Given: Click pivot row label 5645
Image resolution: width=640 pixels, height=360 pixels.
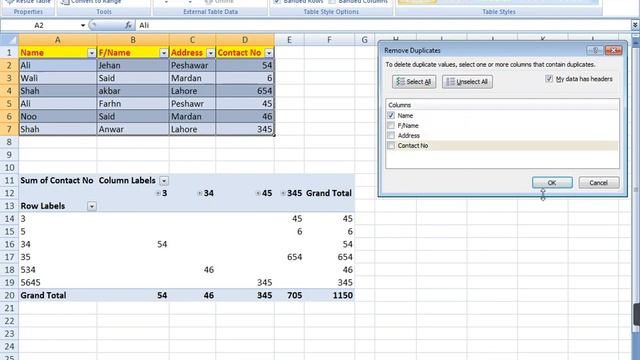Looking at the screenshot, I should [x=58, y=282].
